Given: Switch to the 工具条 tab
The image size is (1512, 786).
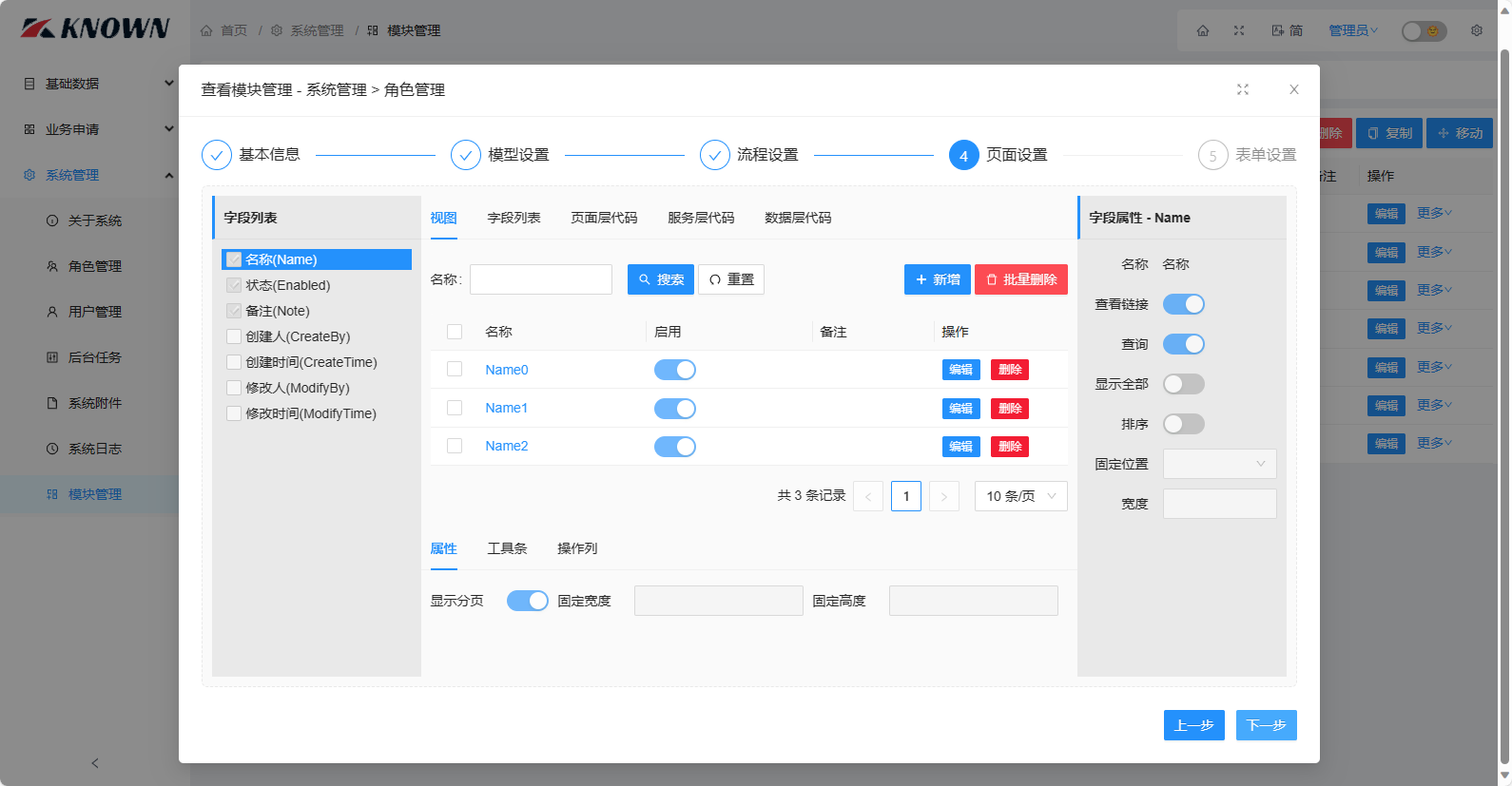Looking at the screenshot, I should click(507, 548).
